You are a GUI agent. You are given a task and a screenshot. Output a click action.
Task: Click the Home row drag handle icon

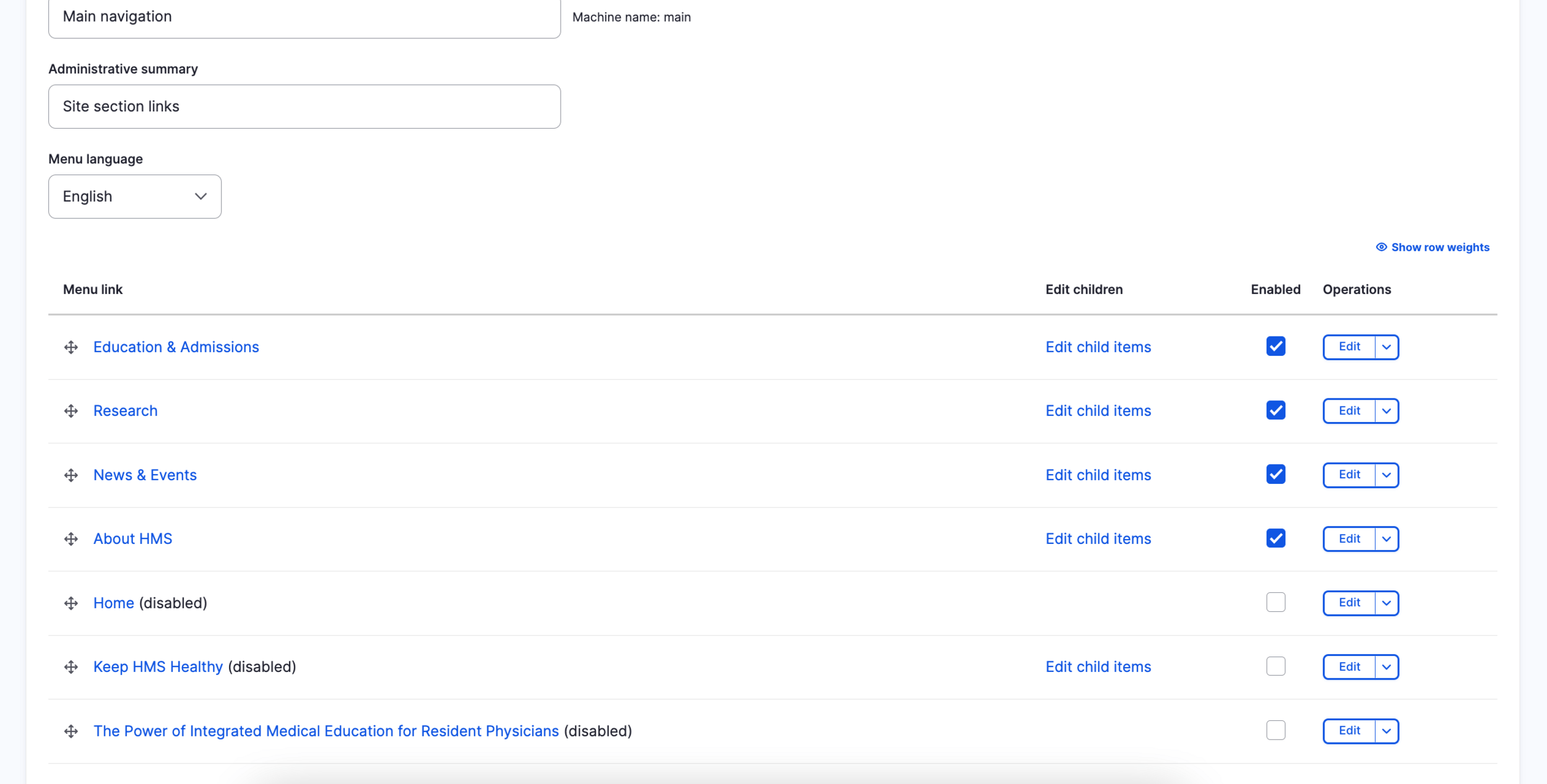pos(71,603)
